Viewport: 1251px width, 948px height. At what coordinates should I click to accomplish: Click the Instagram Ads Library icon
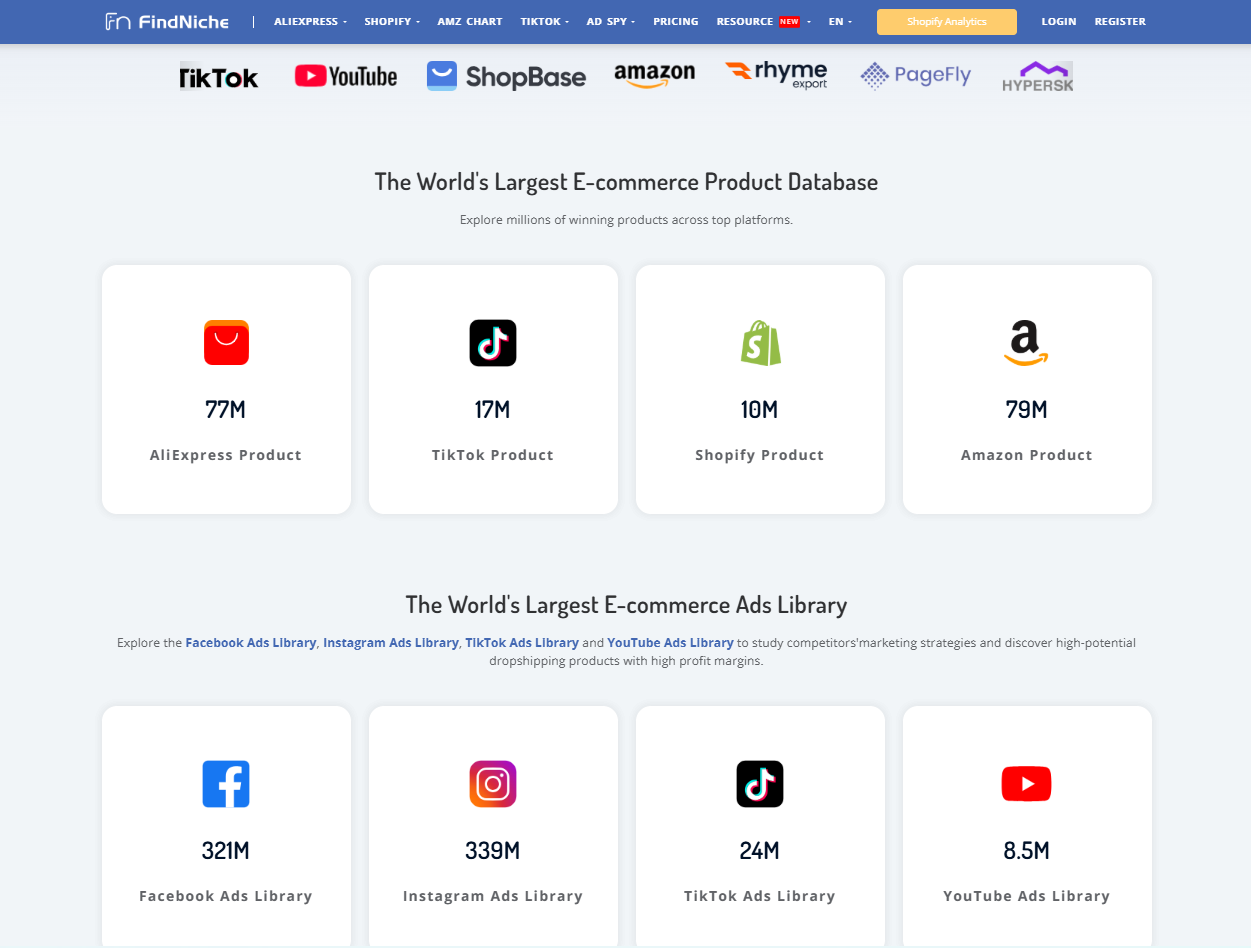pyautogui.click(x=493, y=784)
